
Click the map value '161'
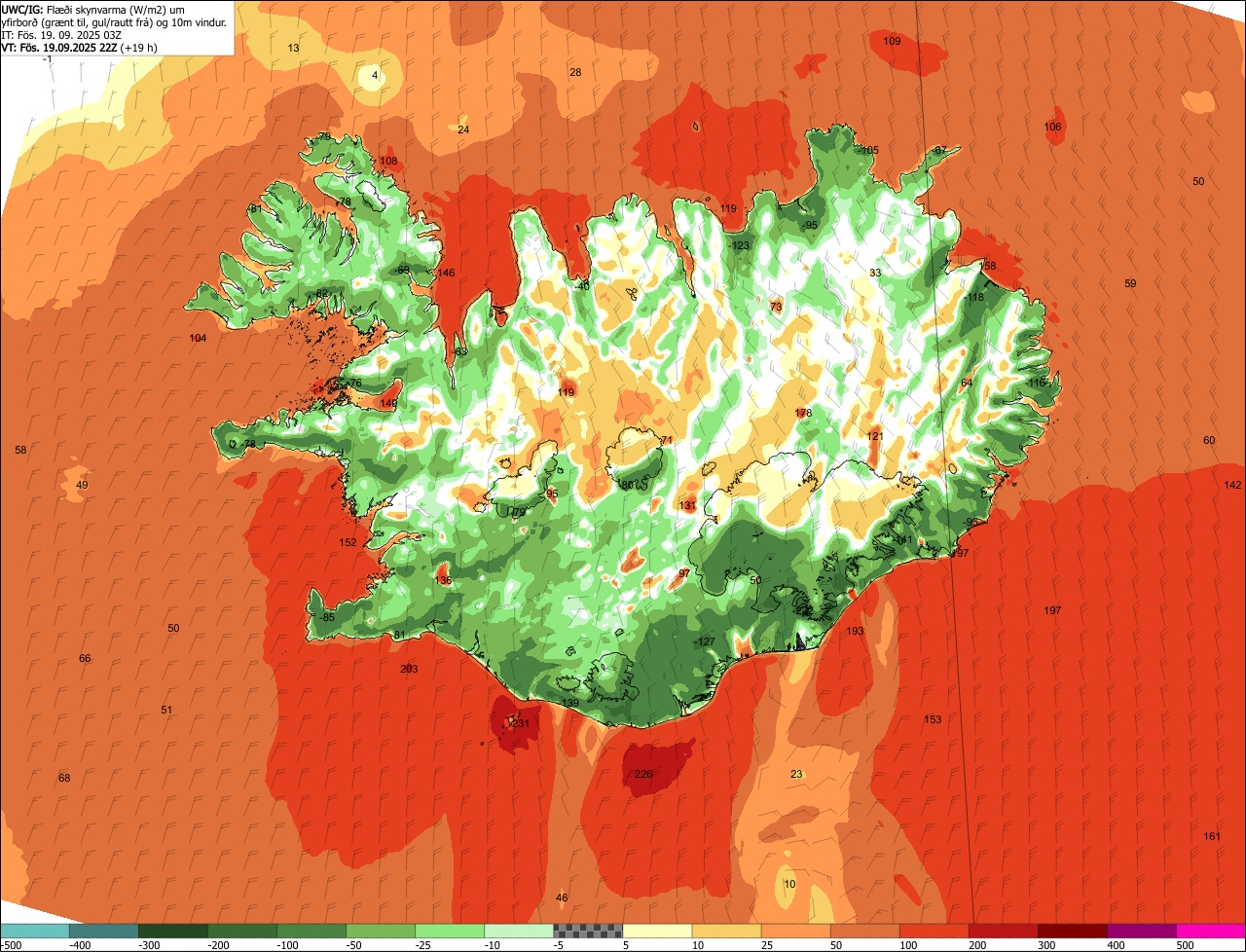point(1212,836)
